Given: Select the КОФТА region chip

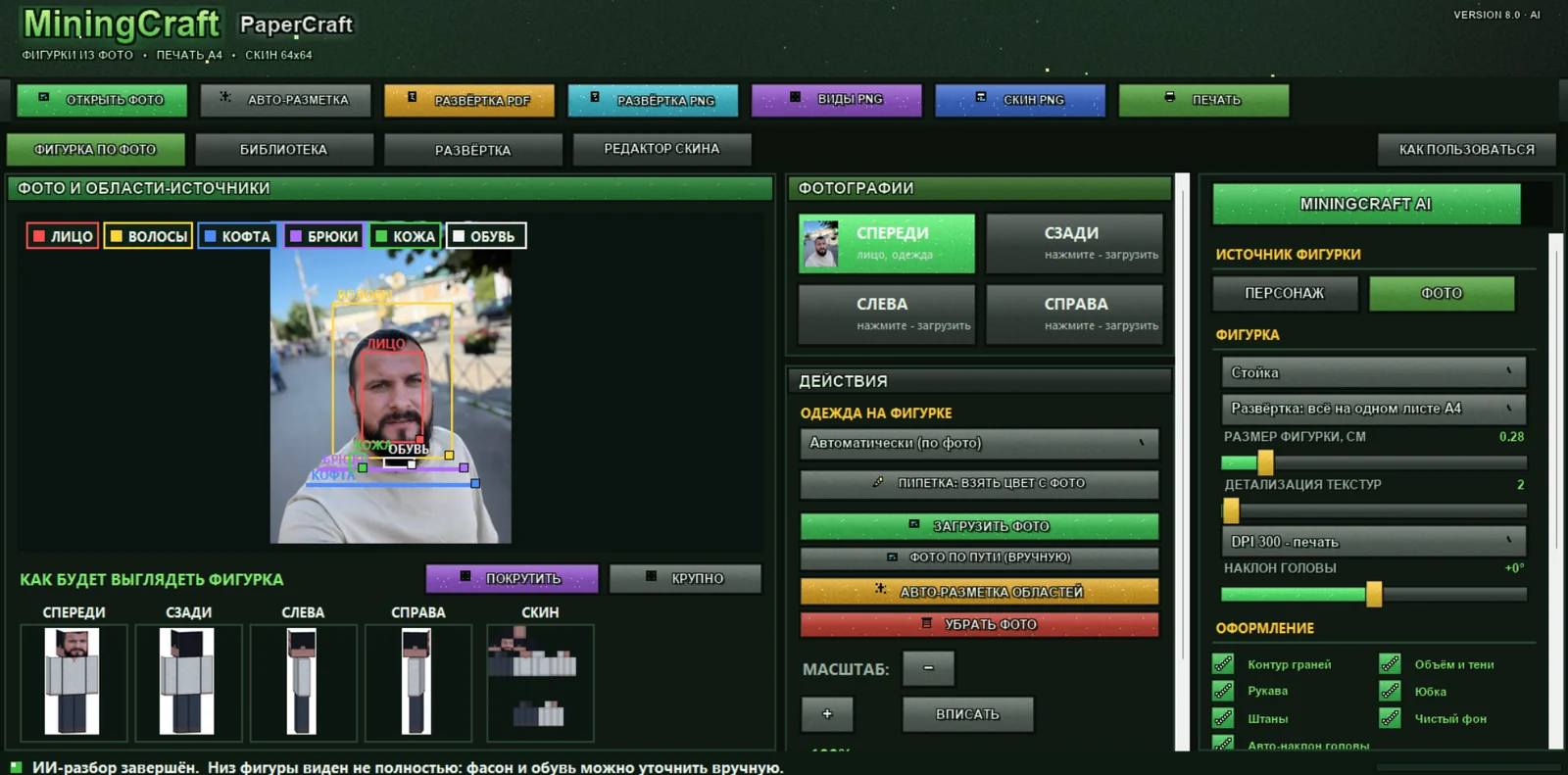Looking at the screenshot, I should [x=237, y=236].
